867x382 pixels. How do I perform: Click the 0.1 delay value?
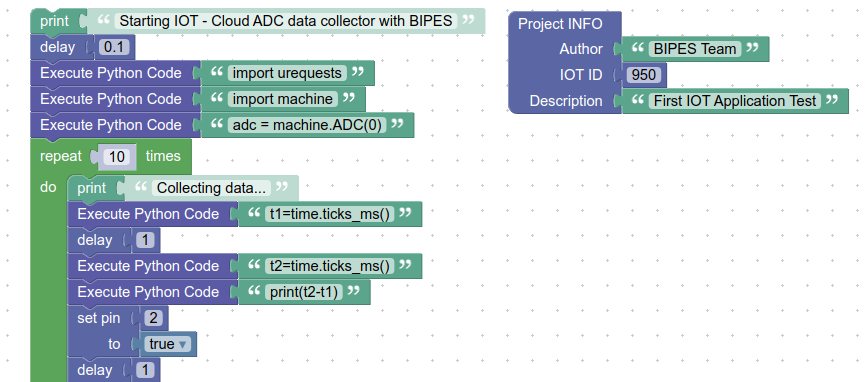point(114,48)
